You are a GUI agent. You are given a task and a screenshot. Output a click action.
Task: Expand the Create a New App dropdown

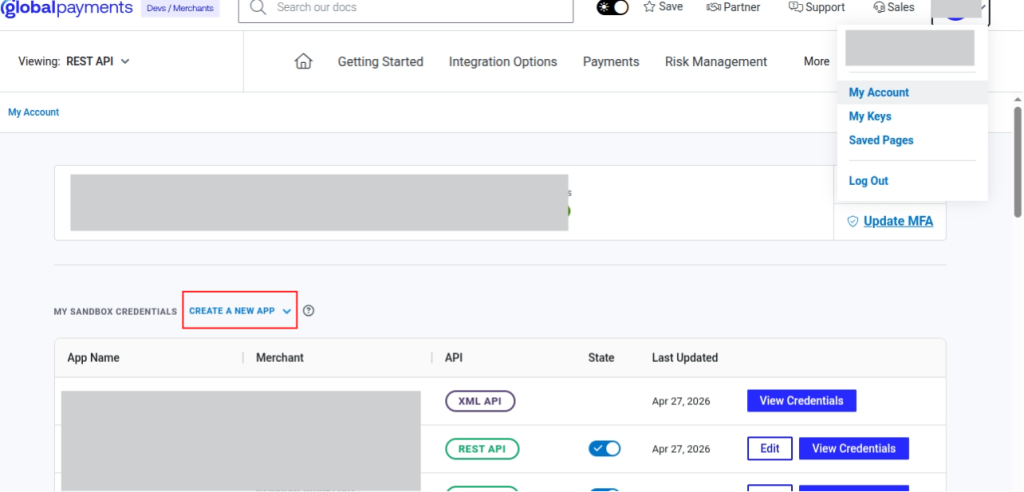[x=240, y=311]
